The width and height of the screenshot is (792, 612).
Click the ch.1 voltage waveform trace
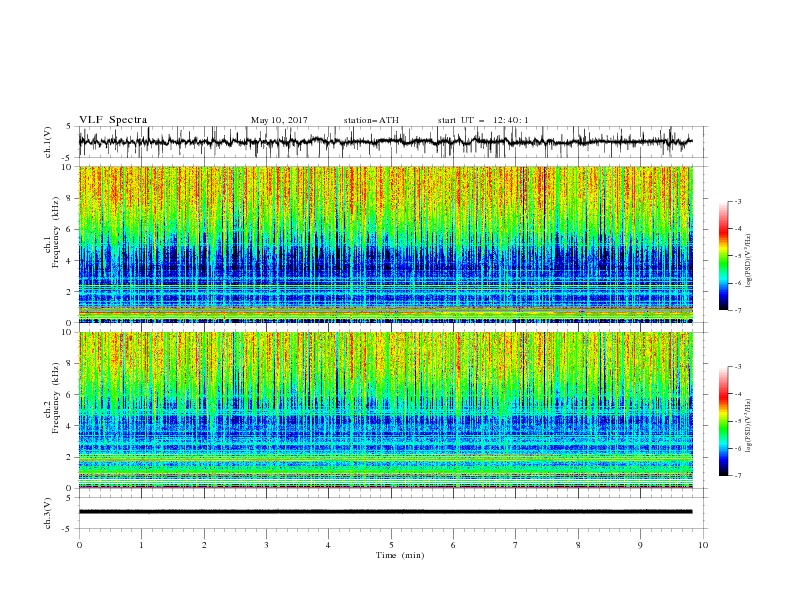385,142
